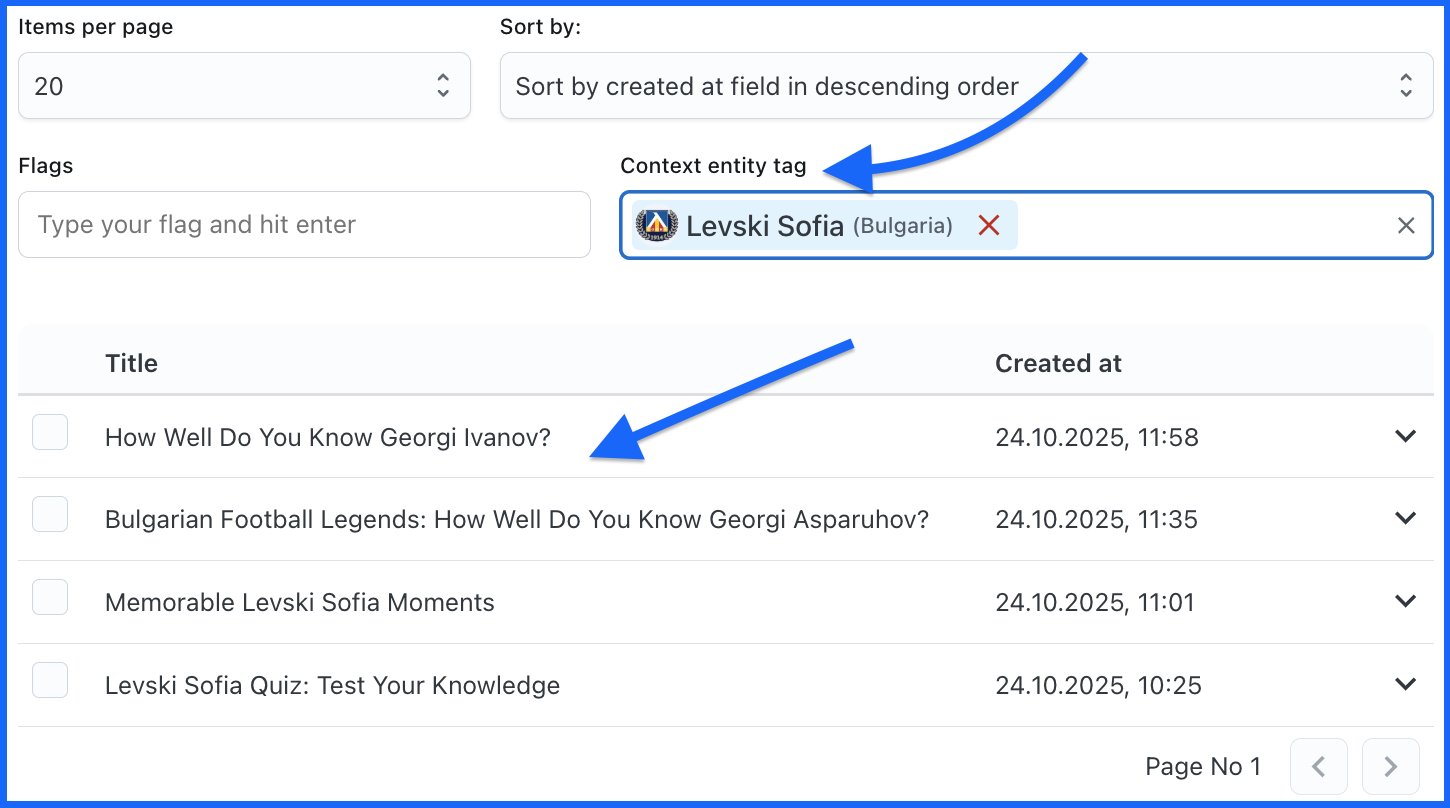Expand the Georgi Asparuhov quiz row chevron
Viewport: 1450px width, 808px height.
1405,518
